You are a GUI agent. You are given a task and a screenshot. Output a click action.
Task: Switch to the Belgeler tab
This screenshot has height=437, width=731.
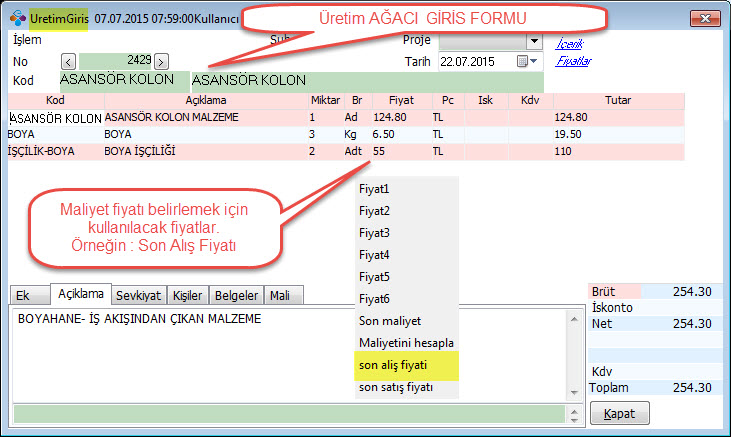236,295
